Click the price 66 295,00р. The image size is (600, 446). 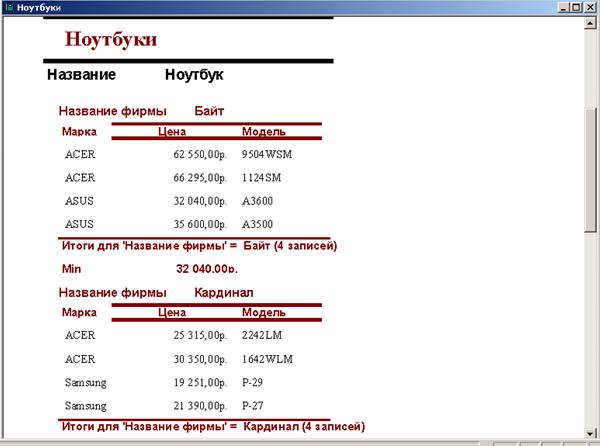point(200,178)
